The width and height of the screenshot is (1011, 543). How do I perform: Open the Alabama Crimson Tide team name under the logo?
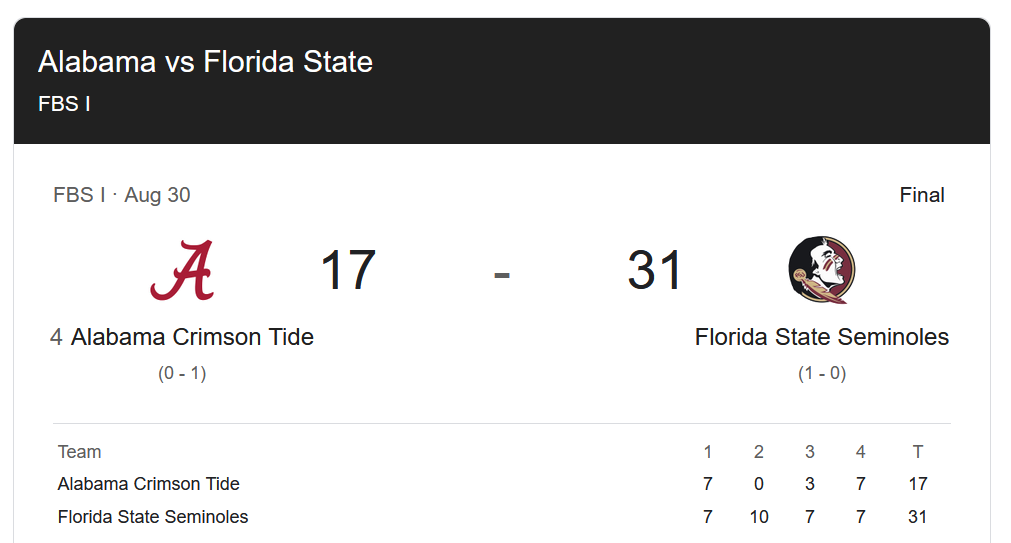tap(193, 337)
